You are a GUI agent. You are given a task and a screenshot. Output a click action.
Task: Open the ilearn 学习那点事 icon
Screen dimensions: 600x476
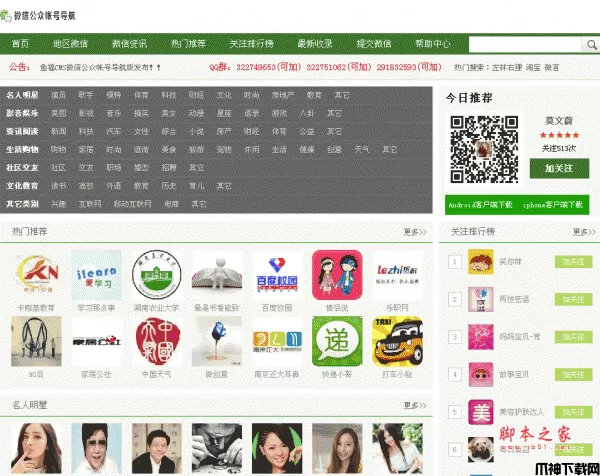96,275
